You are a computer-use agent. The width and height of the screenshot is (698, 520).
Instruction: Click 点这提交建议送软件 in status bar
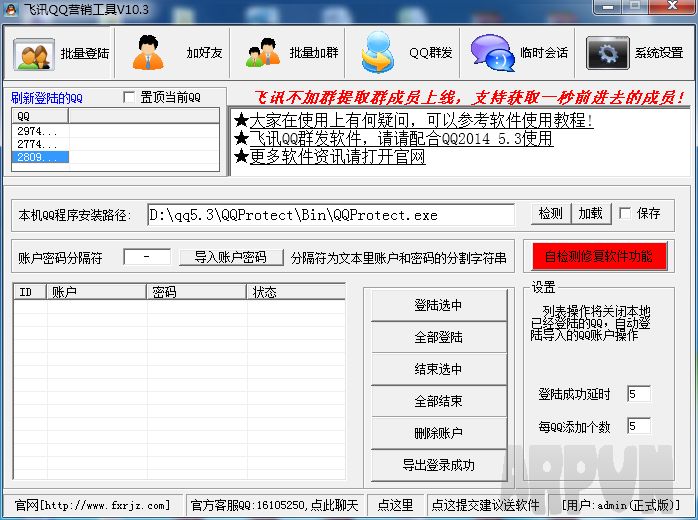point(485,505)
